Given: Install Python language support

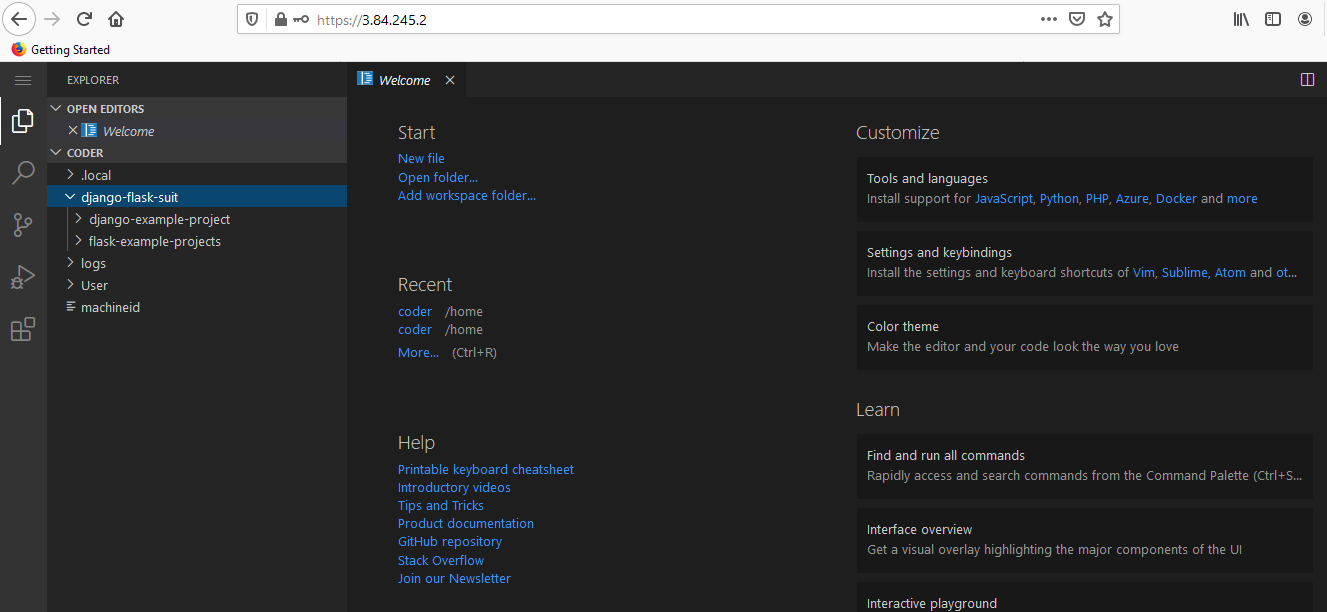Looking at the screenshot, I should 1059,198.
